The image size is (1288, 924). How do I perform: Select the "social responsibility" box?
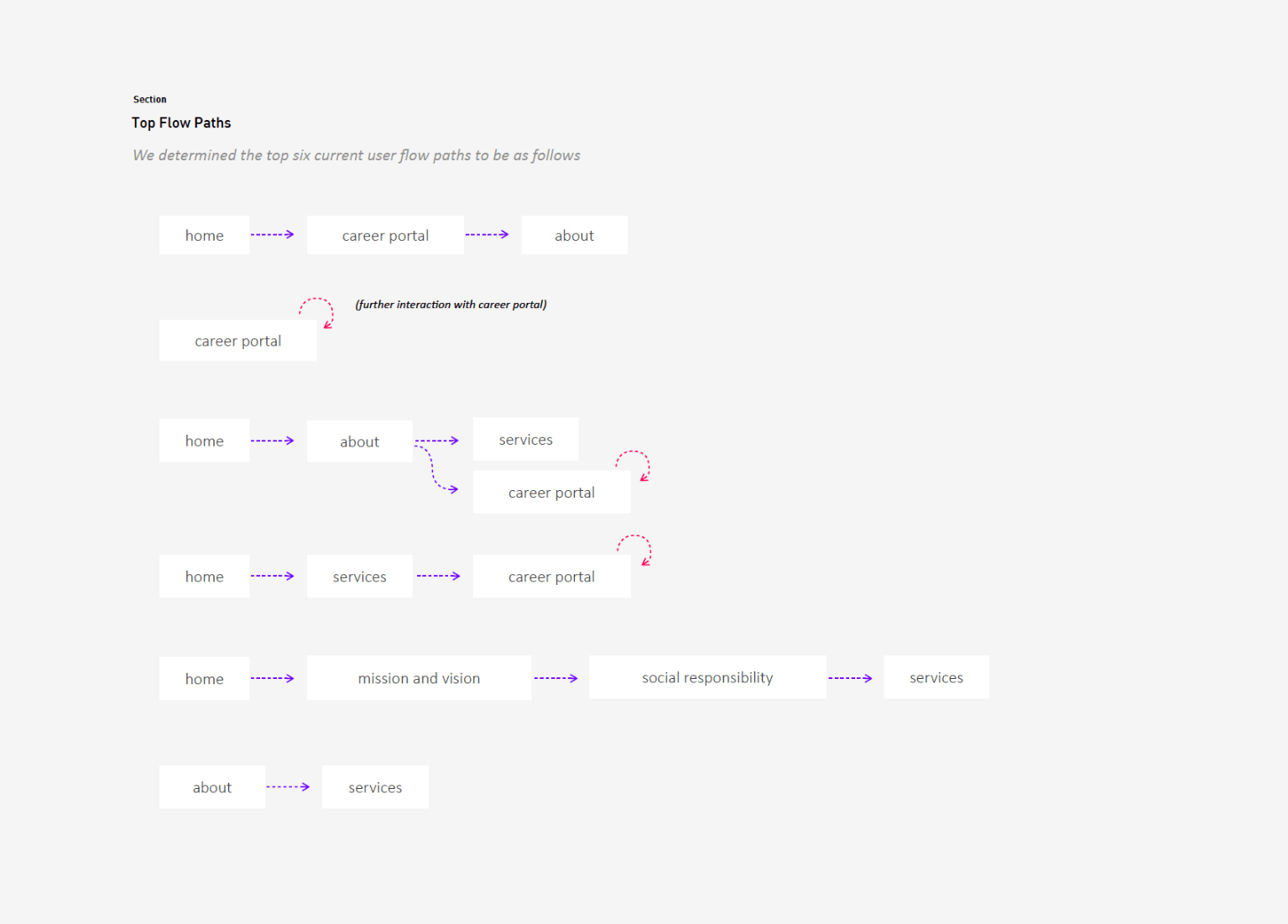tap(707, 677)
